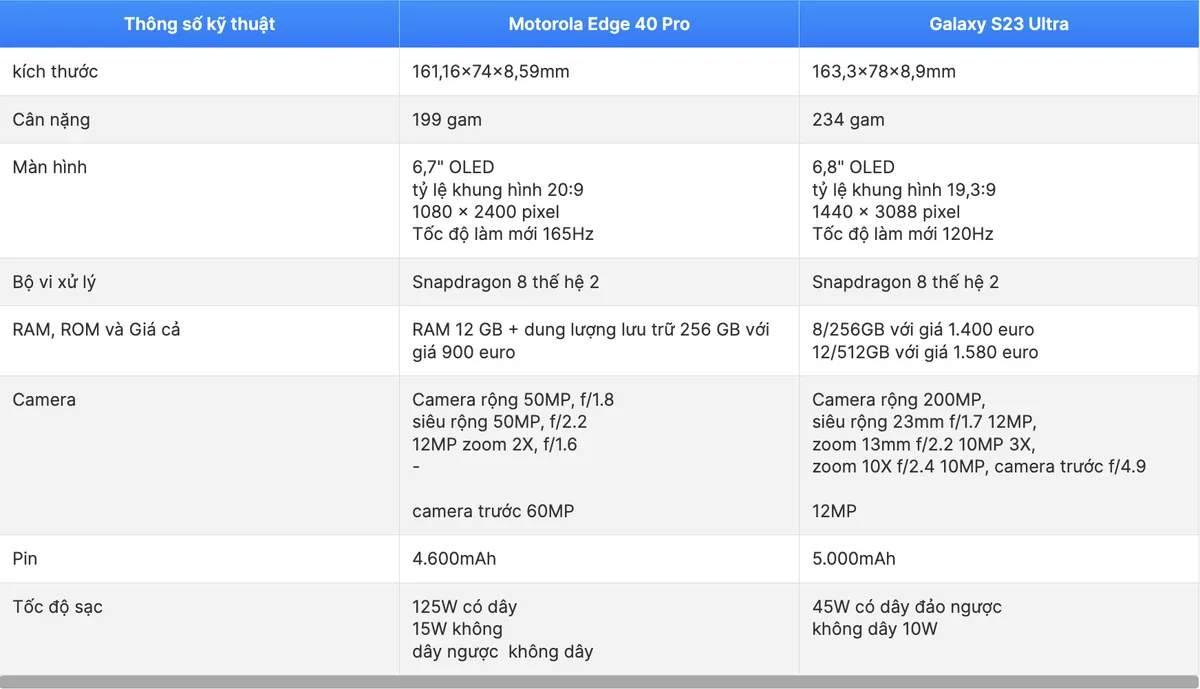
Task: Click the kích thước row label
Action: point(55,72)
